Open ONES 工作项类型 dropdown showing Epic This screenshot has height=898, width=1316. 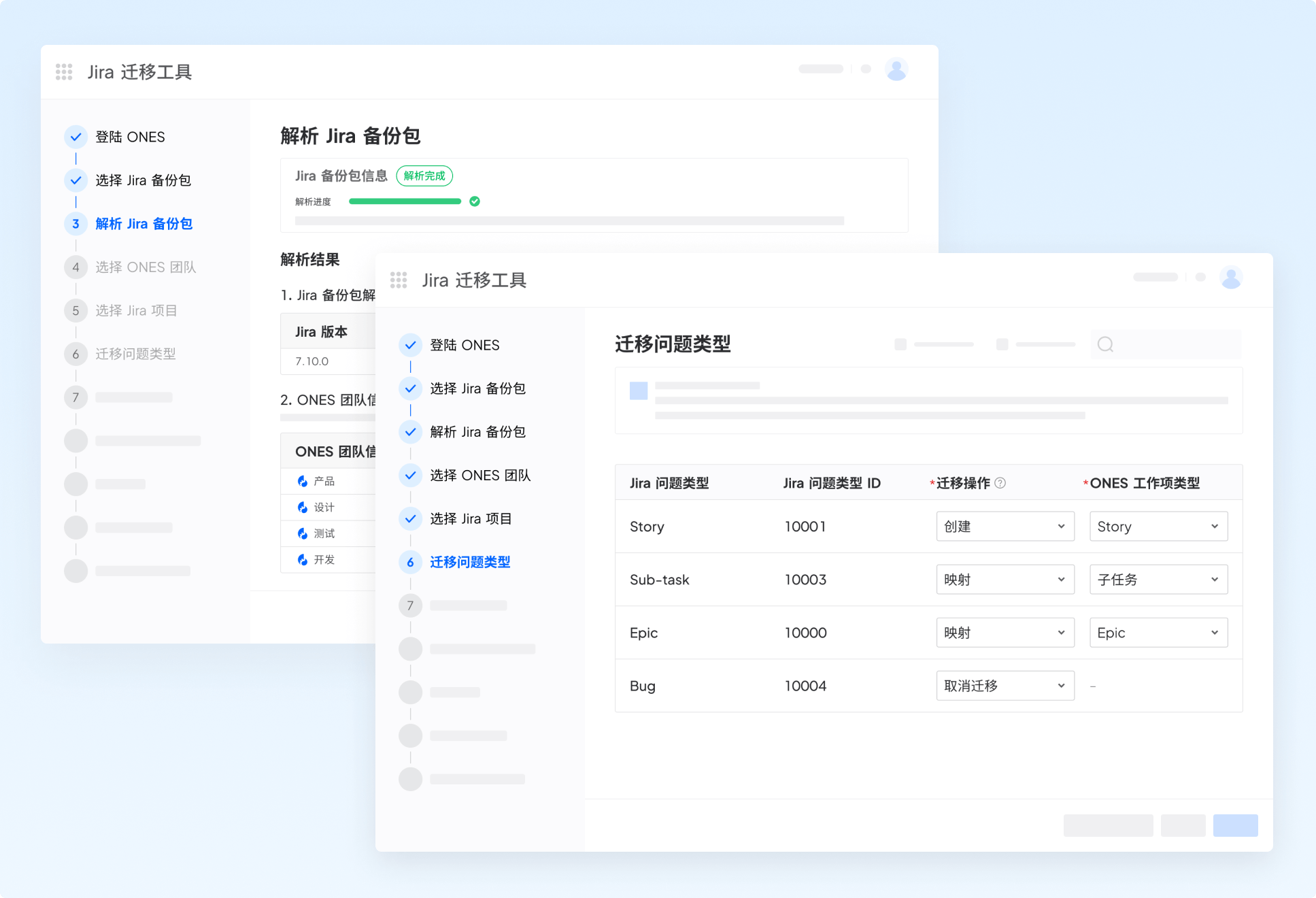tap(1159, 633)
